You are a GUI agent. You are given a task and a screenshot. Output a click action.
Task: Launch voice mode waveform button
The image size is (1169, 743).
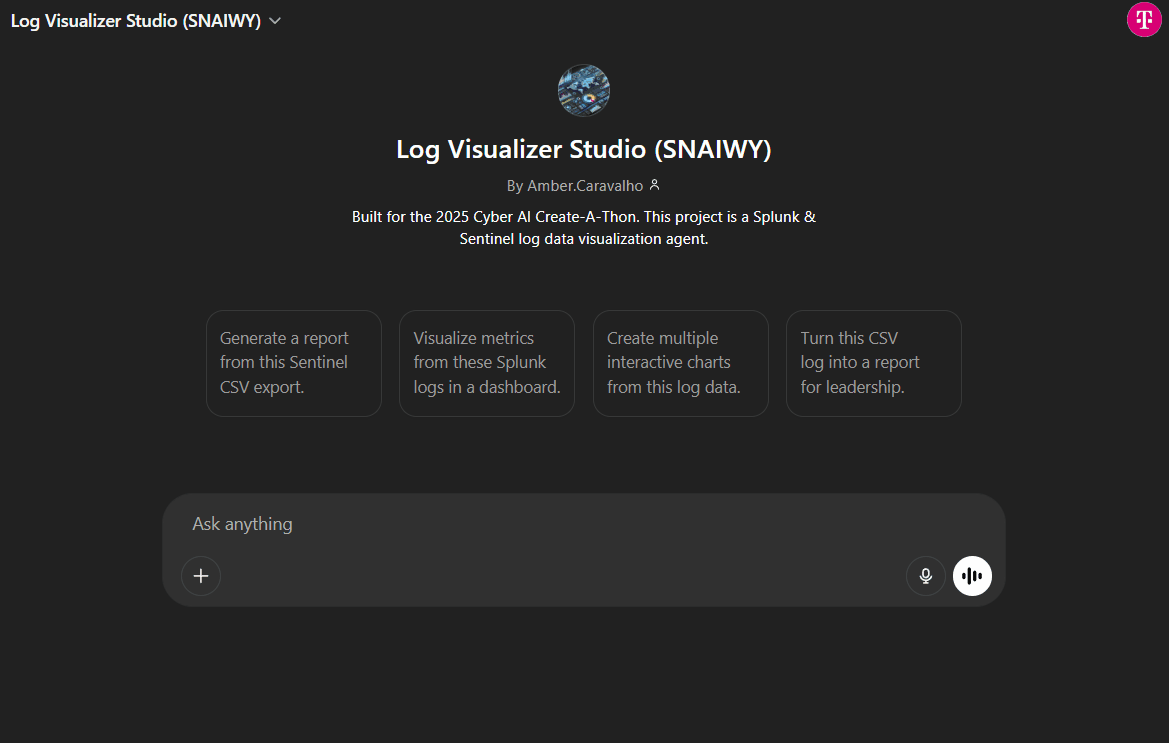972,576
